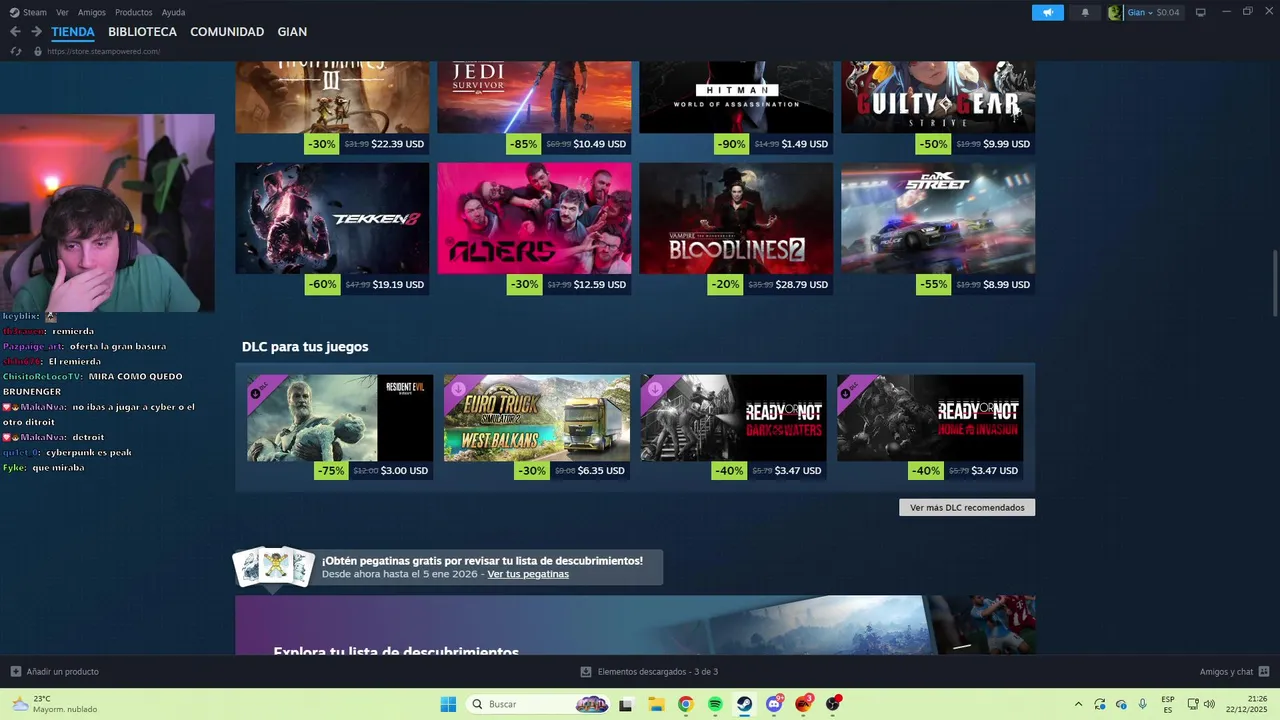The width and height of the screenshot is (1280, 720).
Task: Open the weather widget showing 23°C
Action: pyautogui.click(x=55, y=704)
